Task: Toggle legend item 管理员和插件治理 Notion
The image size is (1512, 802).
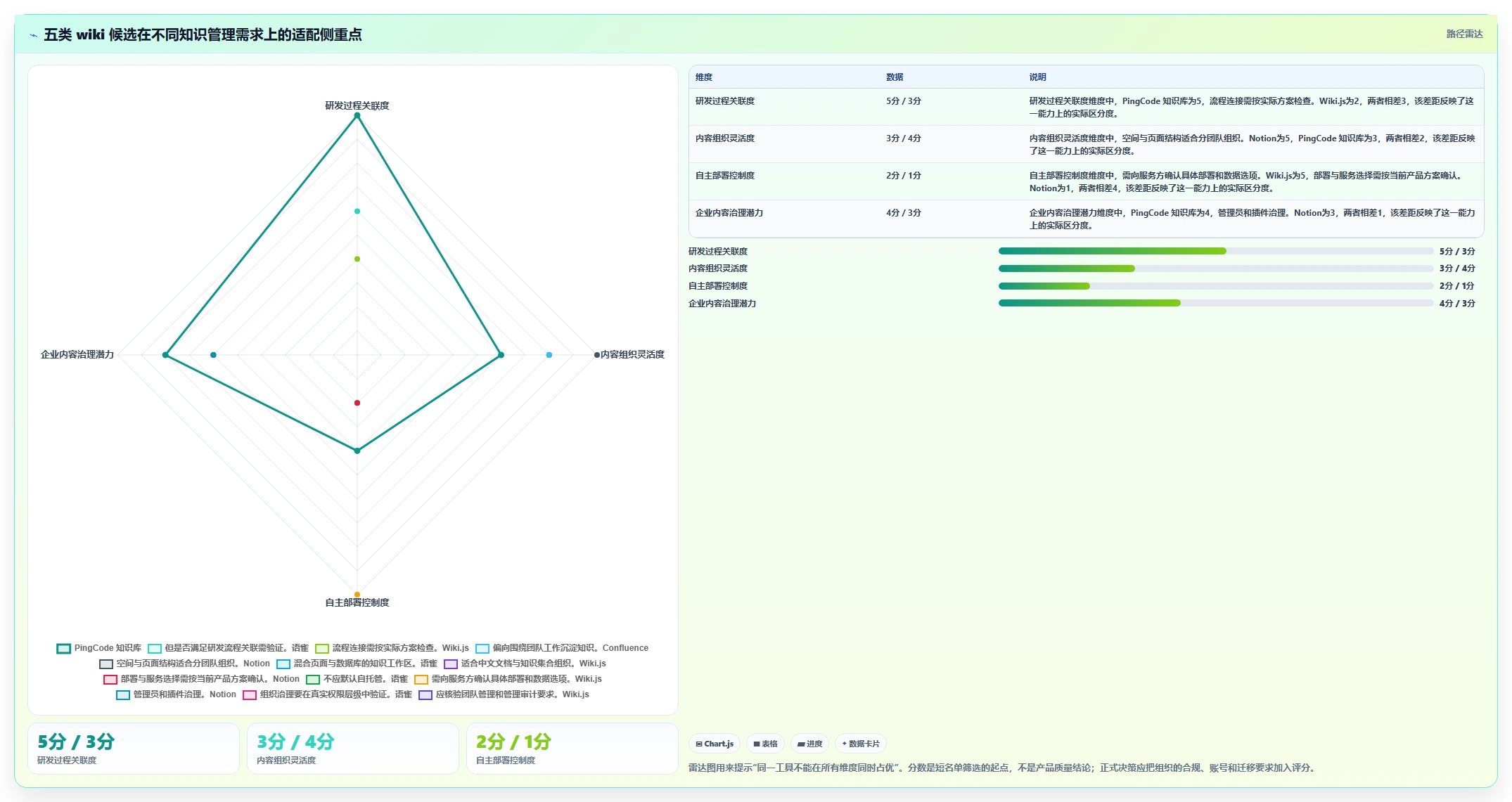Action: coord(177,694)
